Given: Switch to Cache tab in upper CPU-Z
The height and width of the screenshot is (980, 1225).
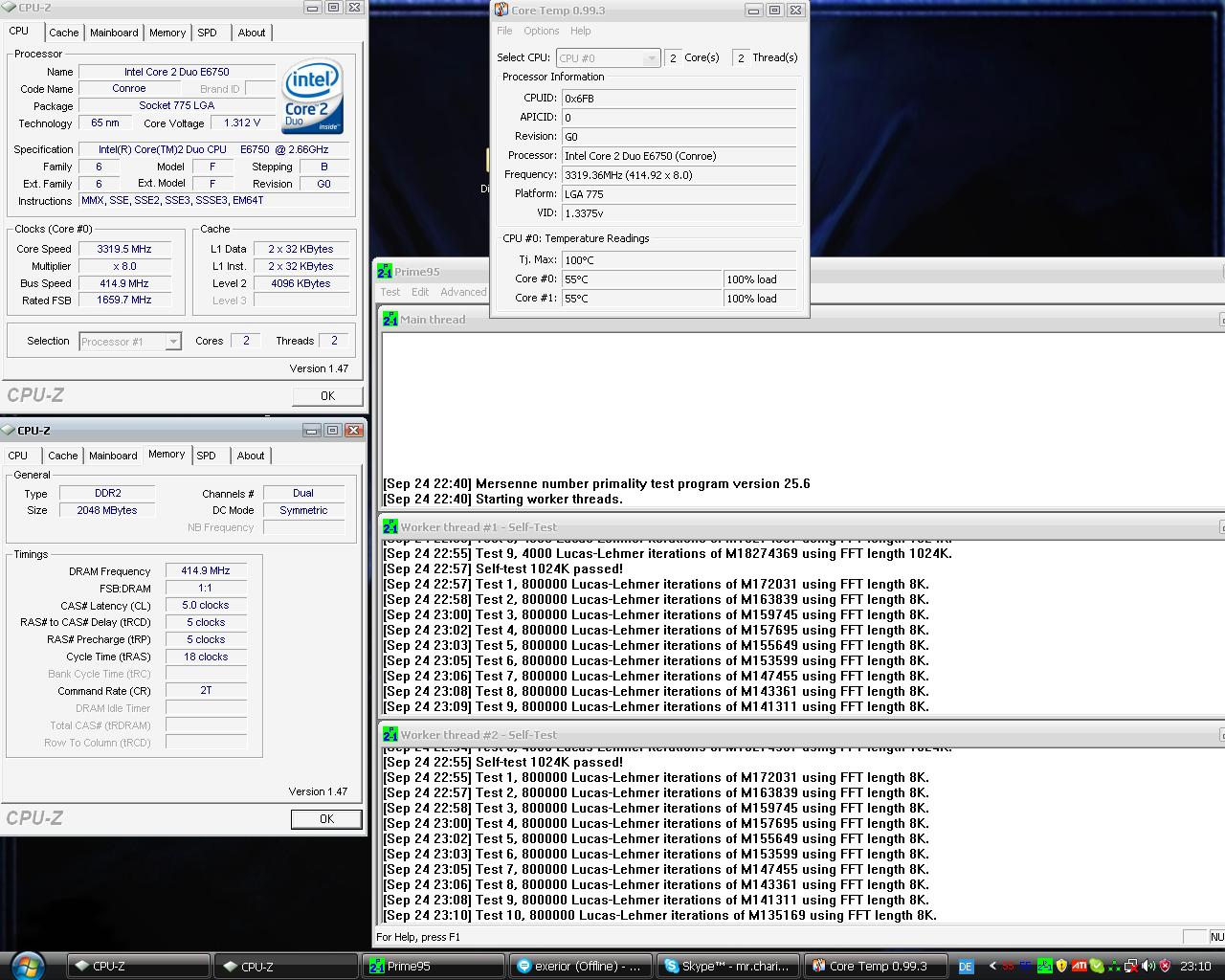Looking at the screenshot, I should [64, 33].
